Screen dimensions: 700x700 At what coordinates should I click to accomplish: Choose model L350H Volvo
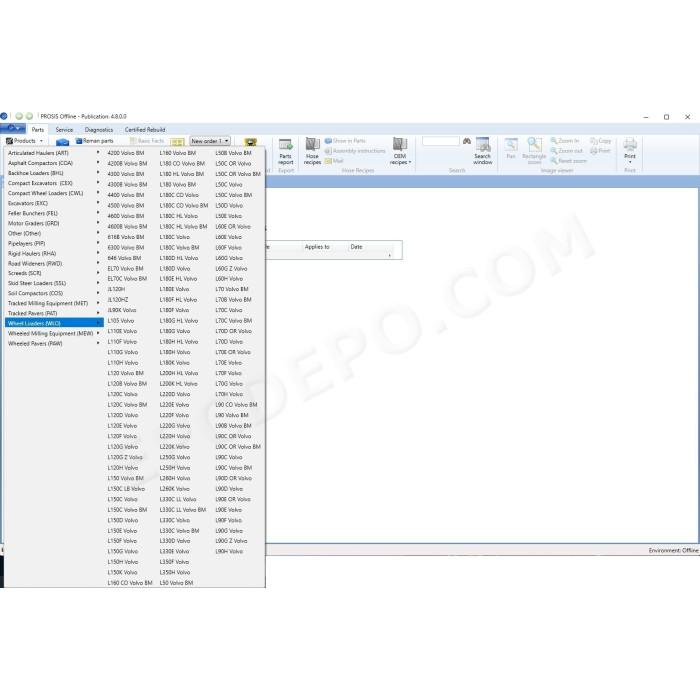175,572
